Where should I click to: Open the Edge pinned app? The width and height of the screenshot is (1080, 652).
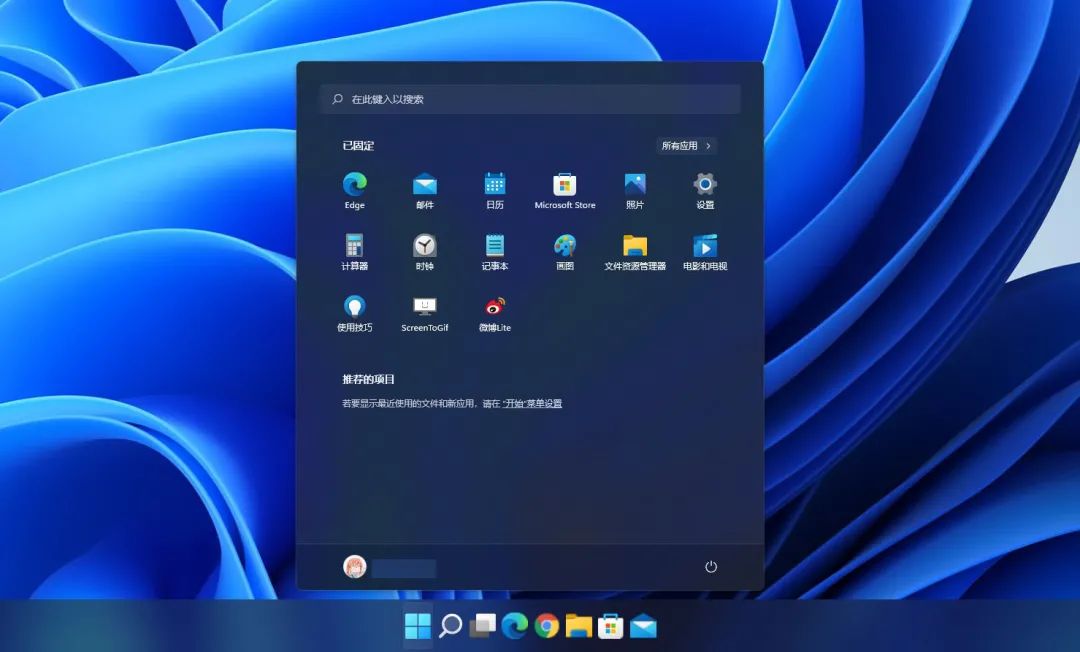[355, 191]
